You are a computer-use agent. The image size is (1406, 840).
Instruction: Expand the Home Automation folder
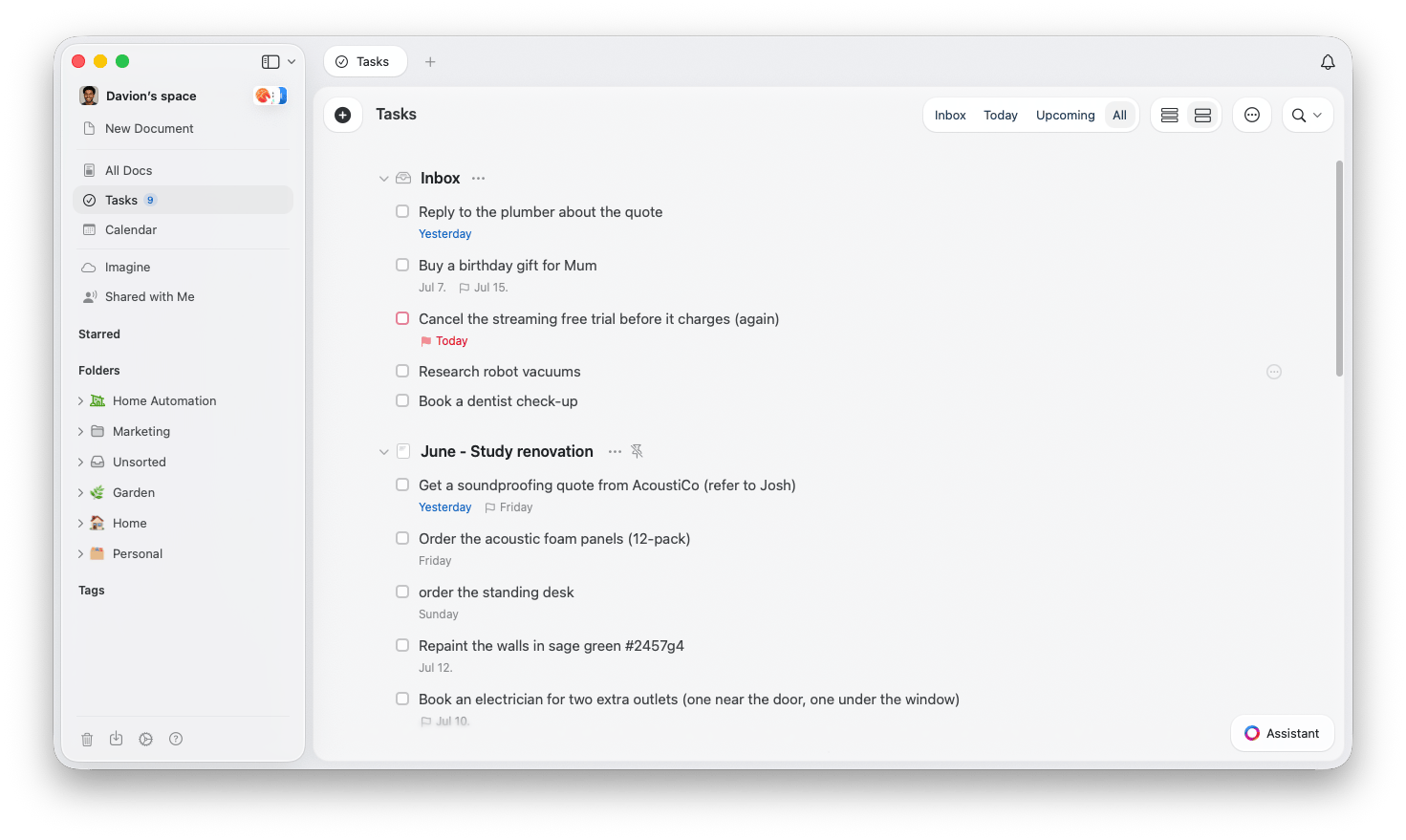[80, 401]
